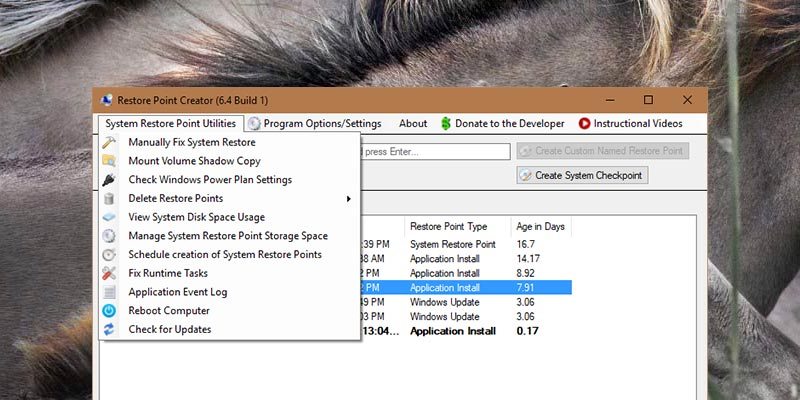The height and width of the screenshot is (400, 800).
Task: Click the power plug icon for Power Plan Settings
Action: [109, 180]
